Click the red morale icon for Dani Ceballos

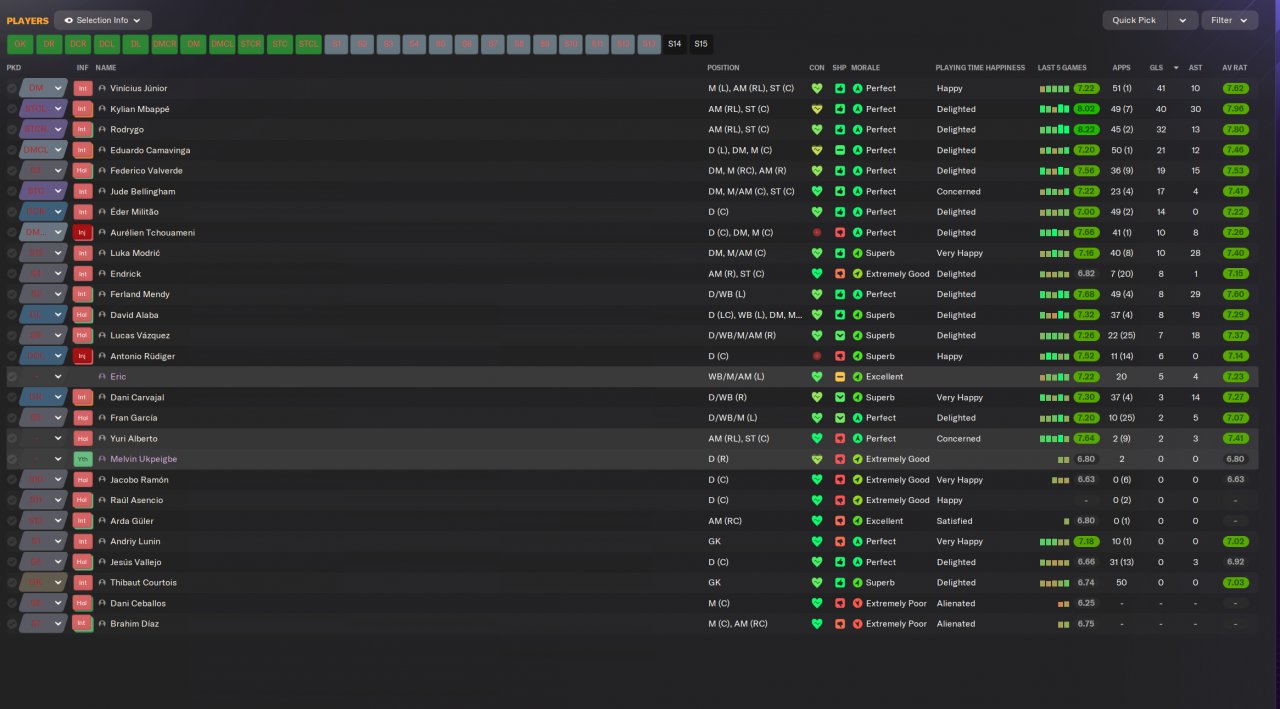[x=857, y=603]
